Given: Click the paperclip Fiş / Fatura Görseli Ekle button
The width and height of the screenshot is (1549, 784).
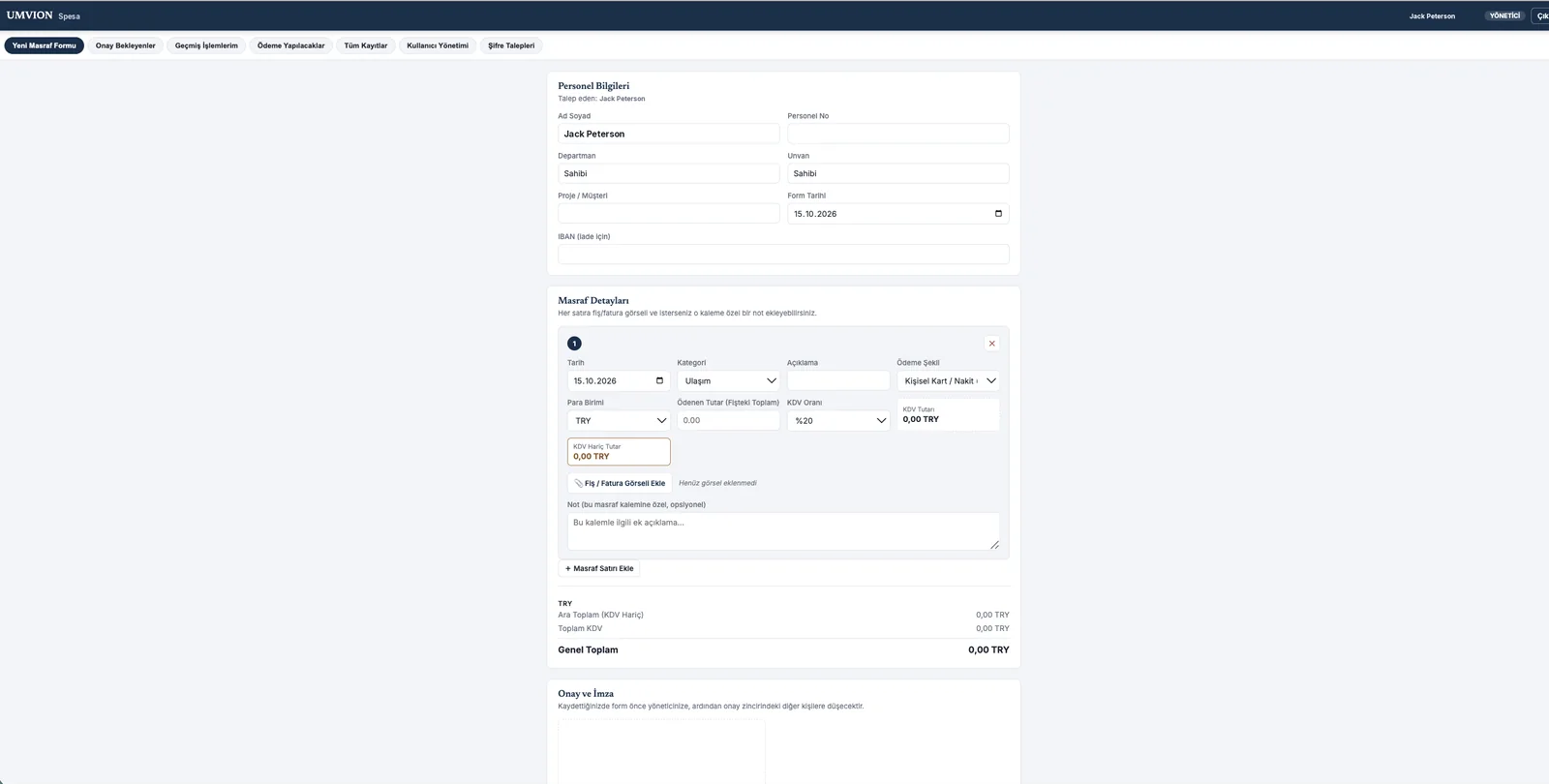Looking at the screenshot, I should 620,483.
